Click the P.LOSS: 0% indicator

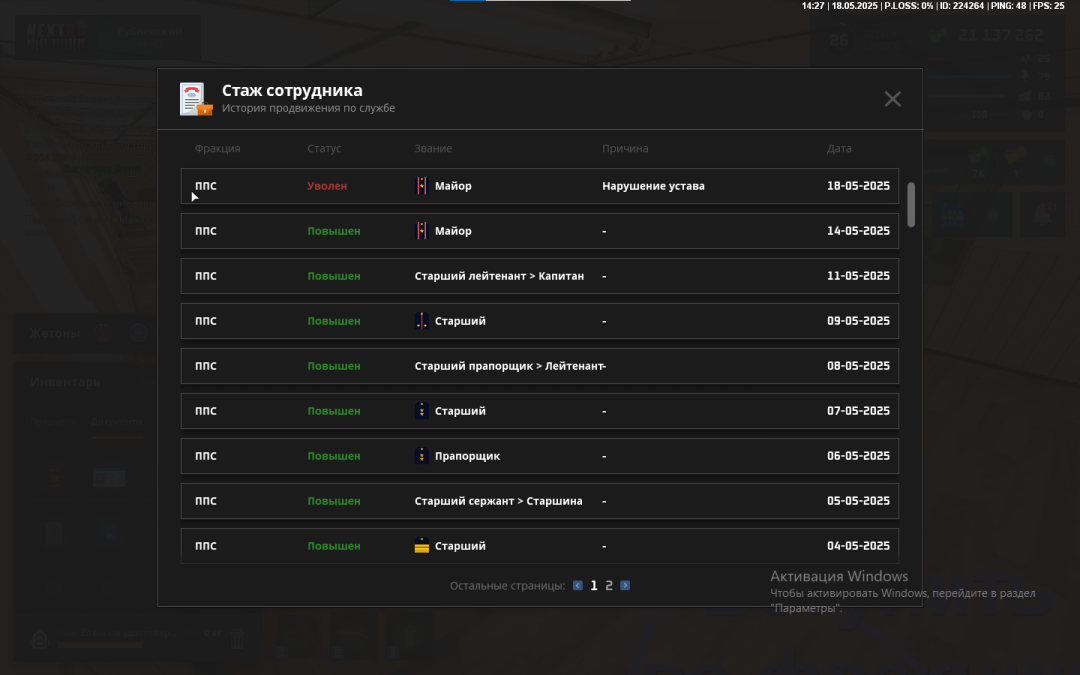tap(908, 6)
